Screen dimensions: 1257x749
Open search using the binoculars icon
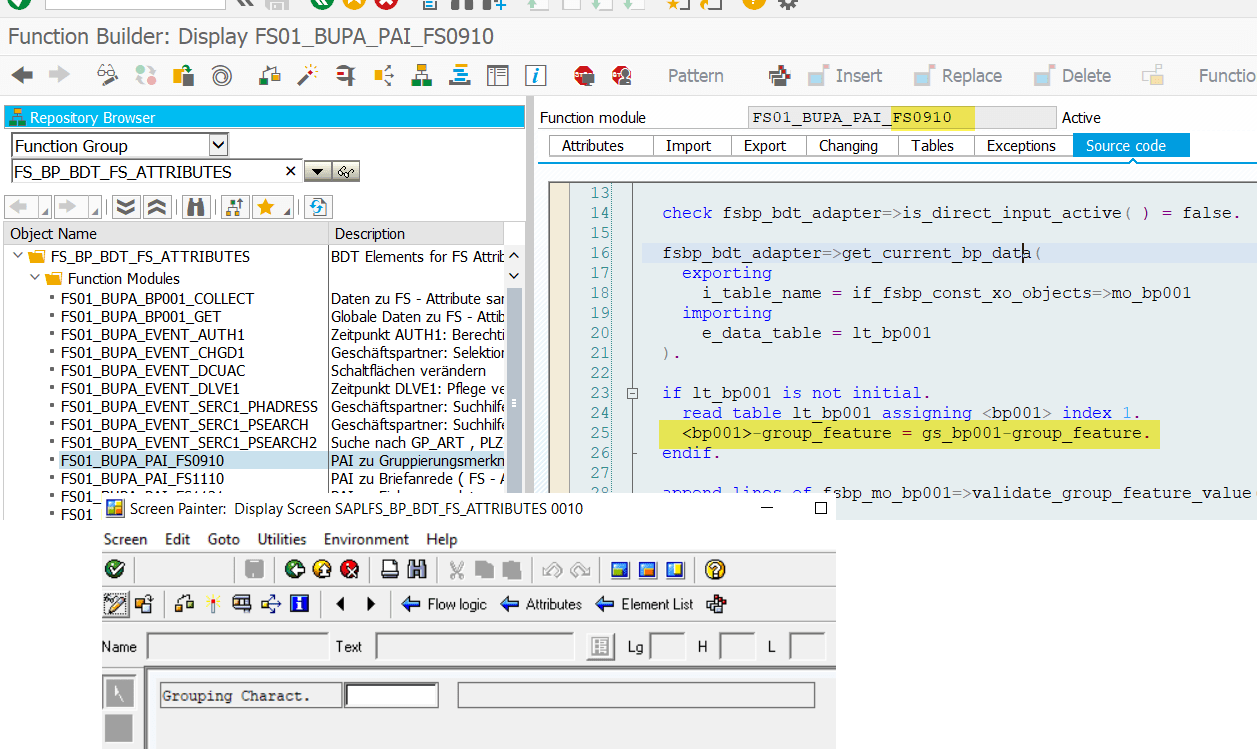pyautogui.click(x=195, y=208)
